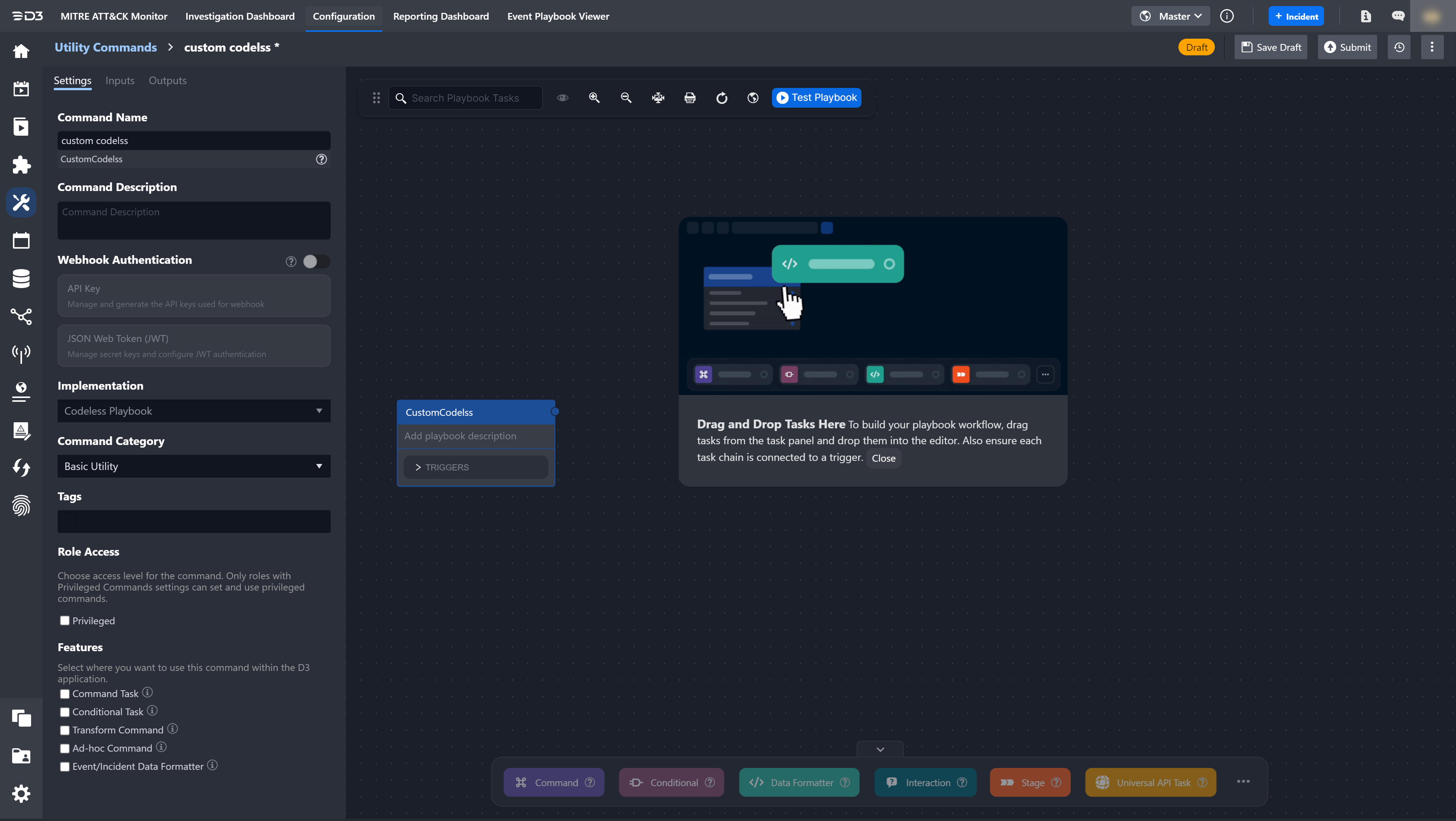Screen dimensions: 1456x821
Task: Open the fingerprint icon in left sidebar
Action: [21, 506]
